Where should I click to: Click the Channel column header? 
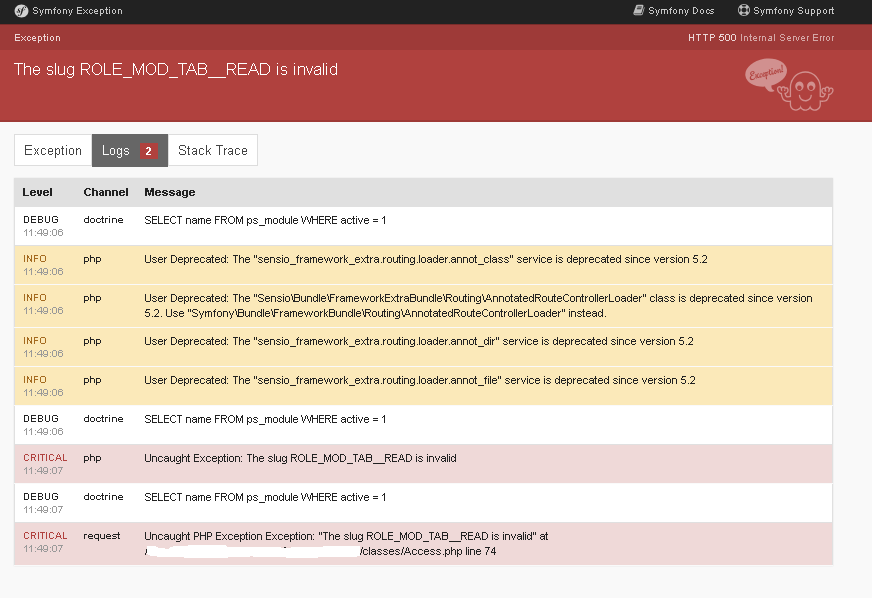[106, 192]
